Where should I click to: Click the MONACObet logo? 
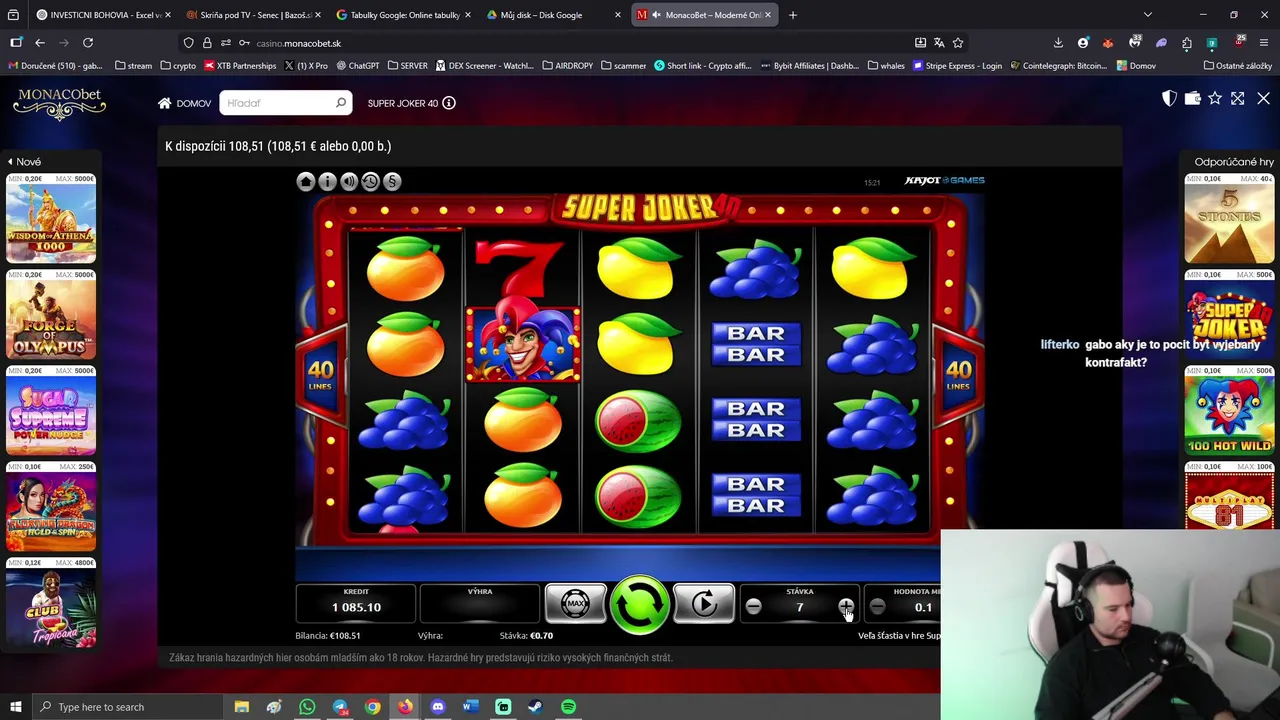59,103
